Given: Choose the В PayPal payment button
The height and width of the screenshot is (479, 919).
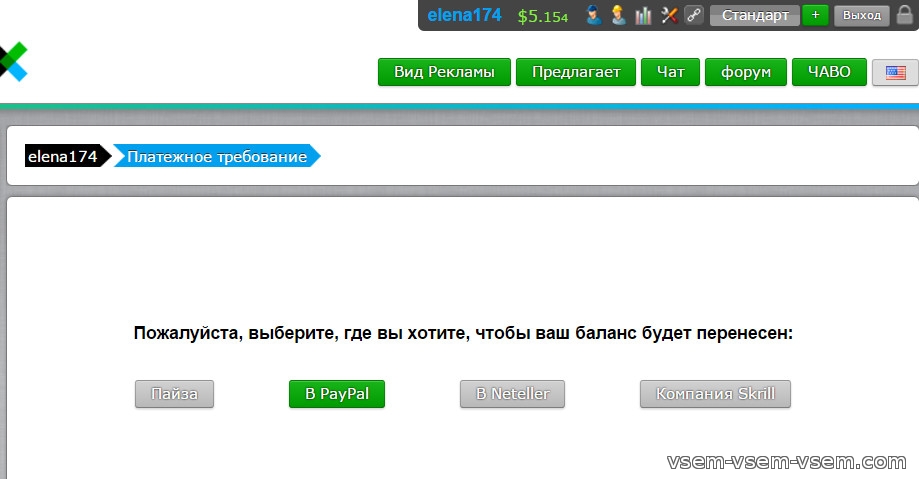Looking at the screenshot, I should [x=337, y=394].
